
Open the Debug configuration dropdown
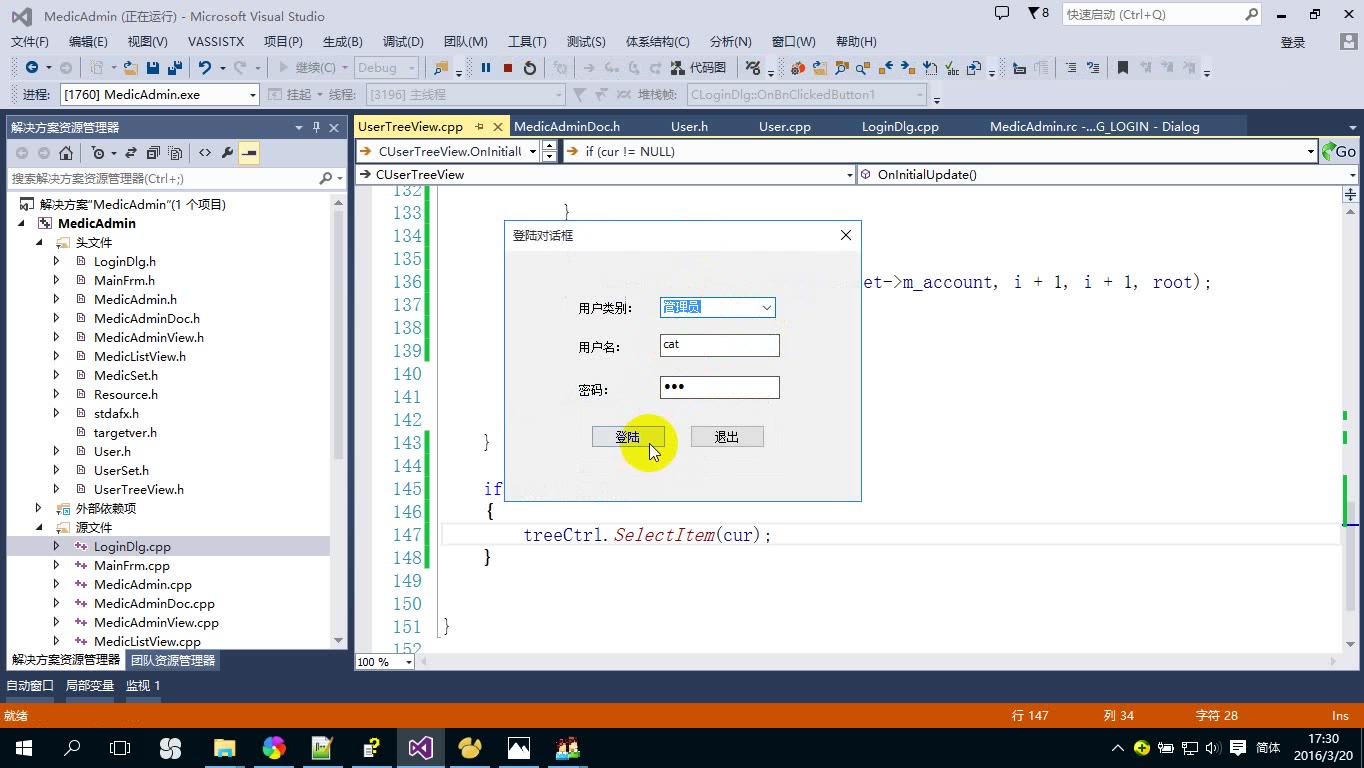pos(386,68)
